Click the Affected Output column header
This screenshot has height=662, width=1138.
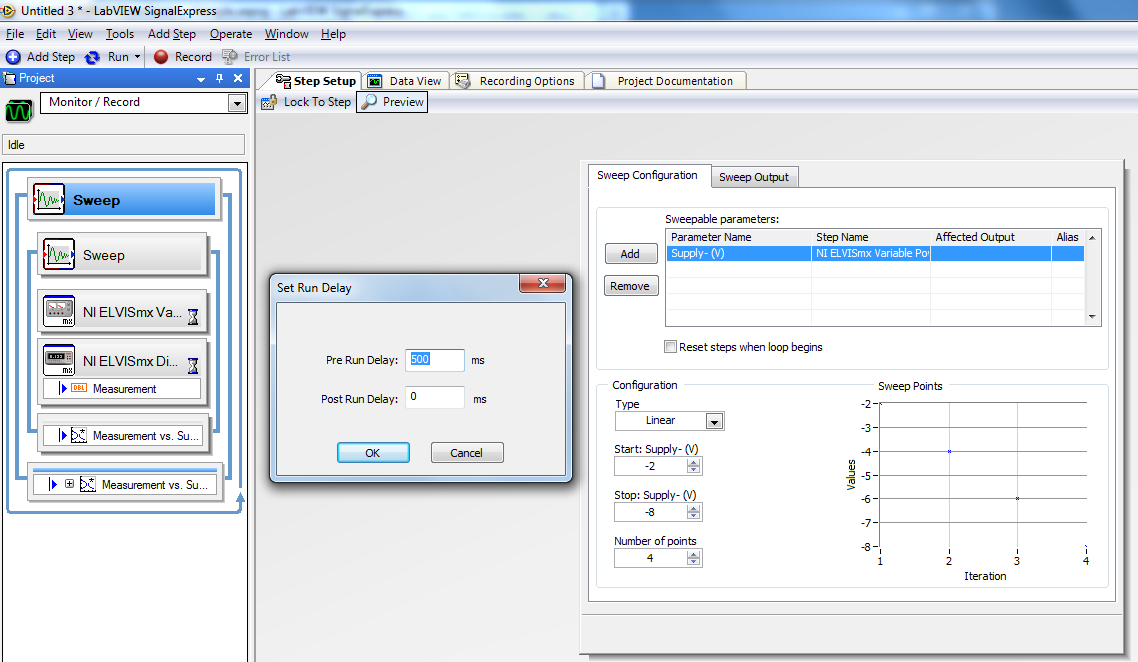pyautogui.click(x=991, y=237)
